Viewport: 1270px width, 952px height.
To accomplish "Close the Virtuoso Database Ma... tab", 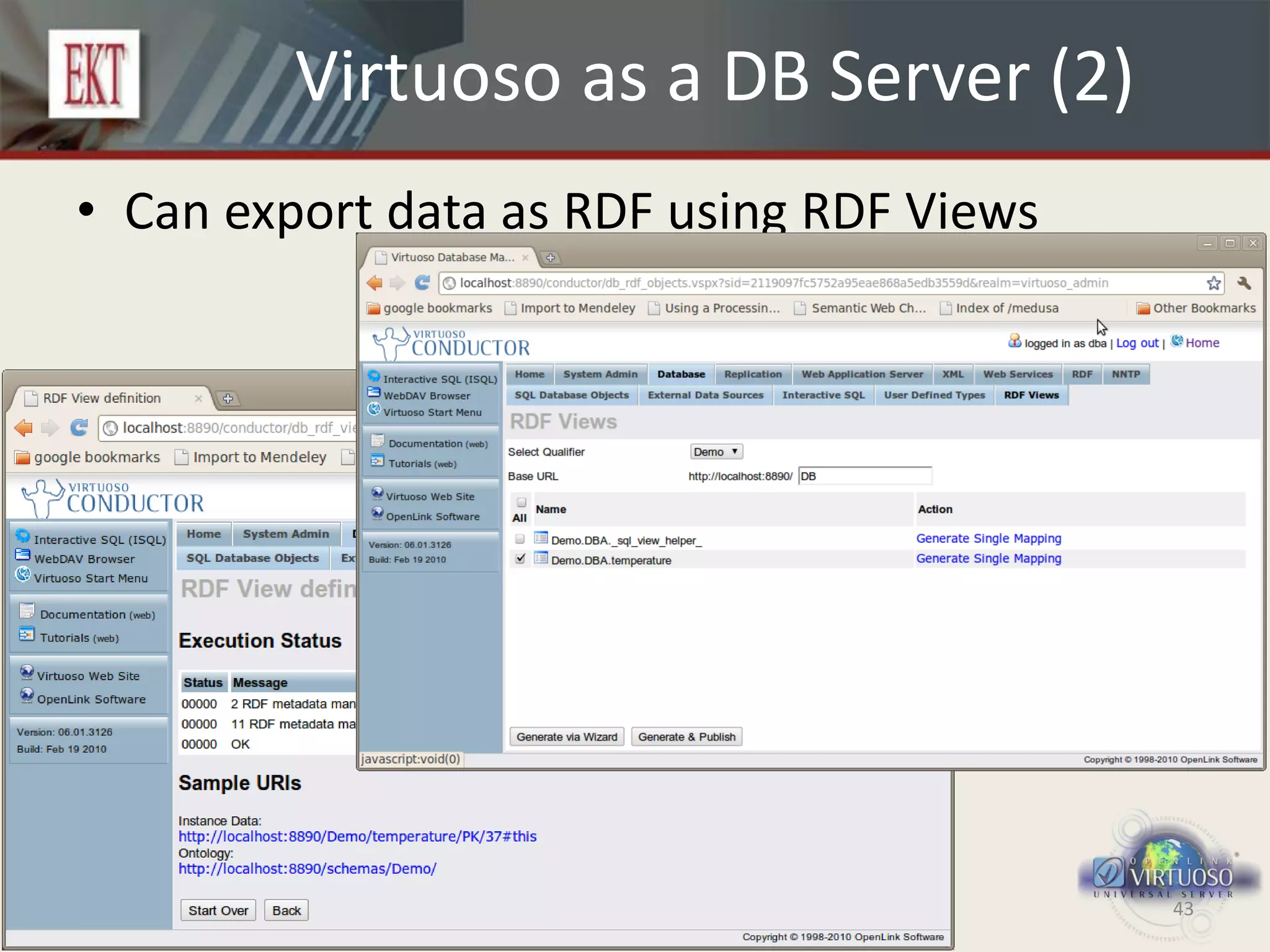I will (x=525, y=257).
